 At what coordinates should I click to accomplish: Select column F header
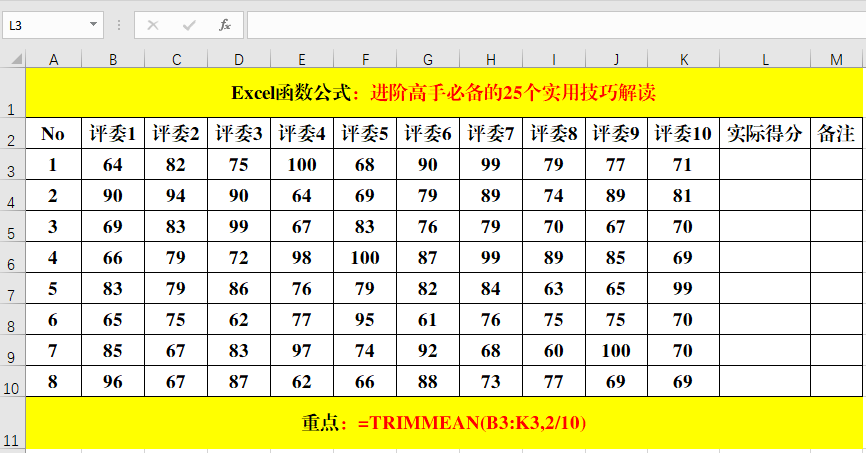pyautogui.click(x=365, y=59)
